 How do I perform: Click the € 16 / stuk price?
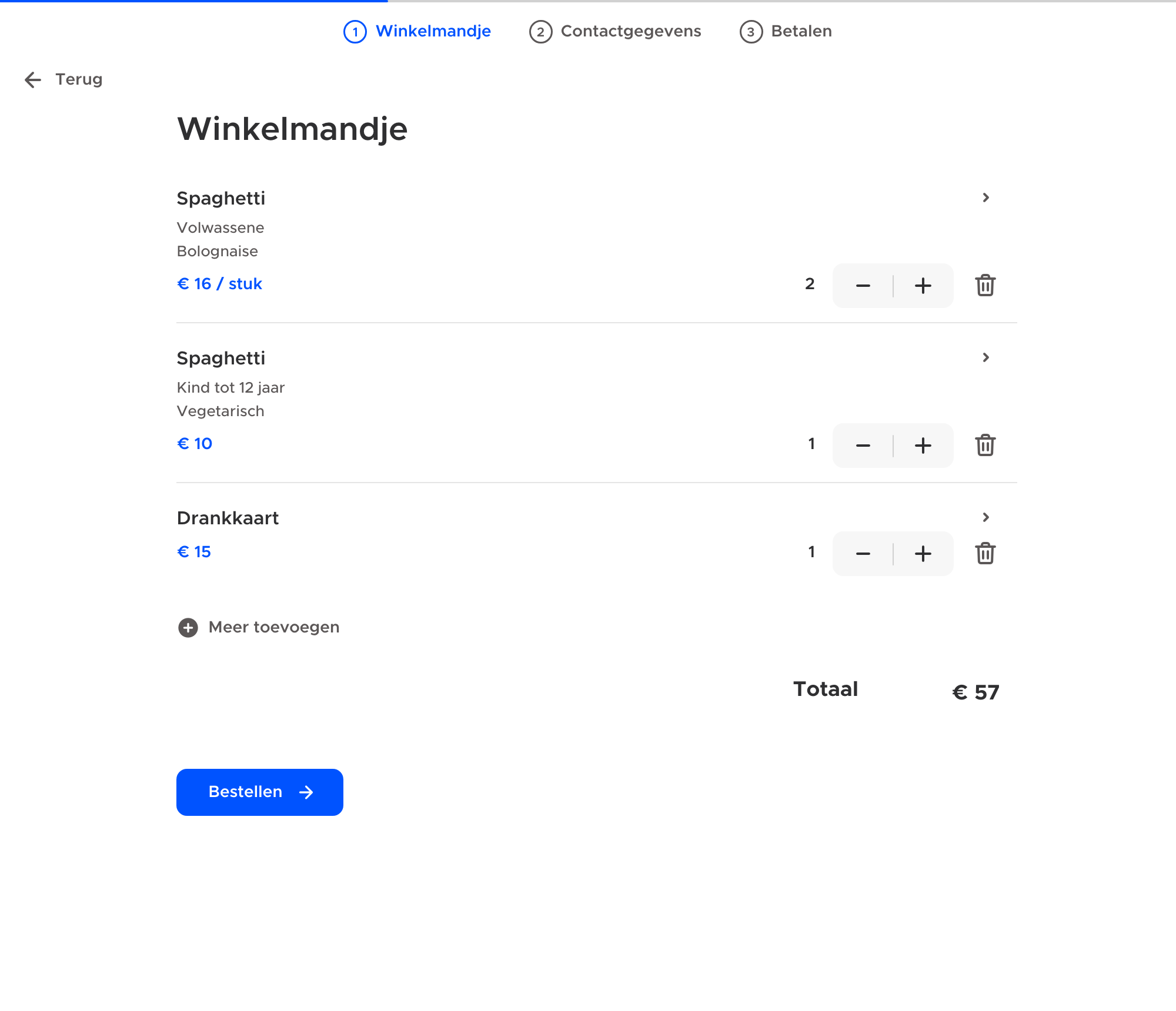219,284
